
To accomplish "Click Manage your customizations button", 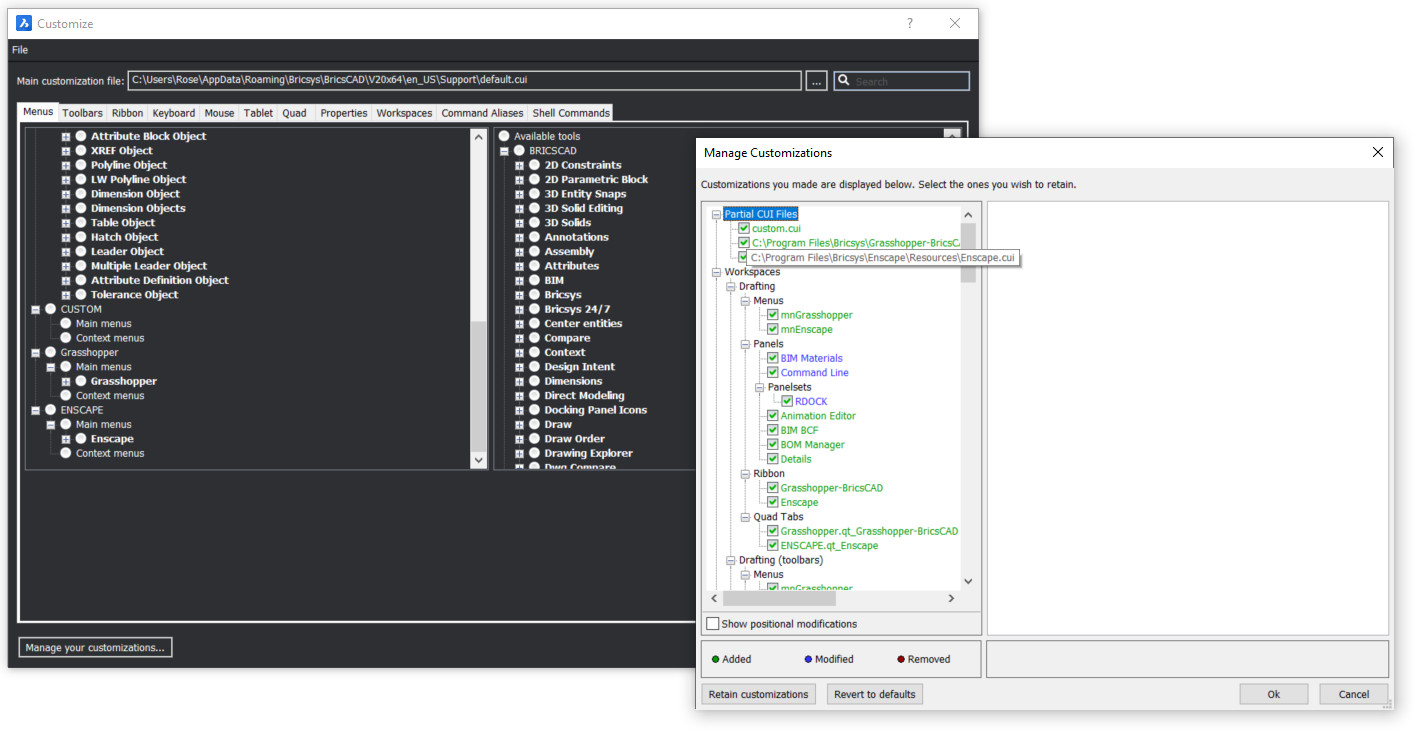I will 95,648.
